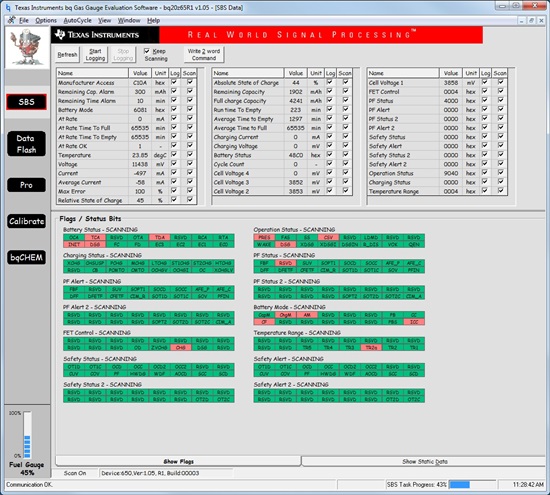Uncheck the Log box for Operation Status

[485, 173]
